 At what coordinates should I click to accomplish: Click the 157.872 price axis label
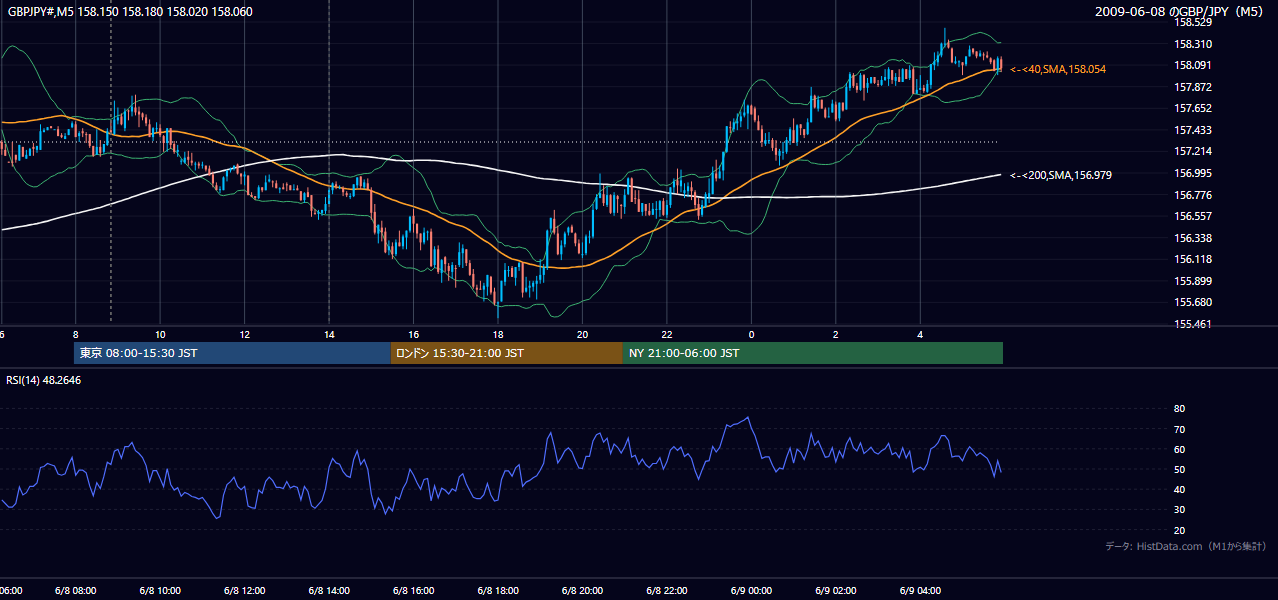pyautogui.click(x=1194, y=87)
